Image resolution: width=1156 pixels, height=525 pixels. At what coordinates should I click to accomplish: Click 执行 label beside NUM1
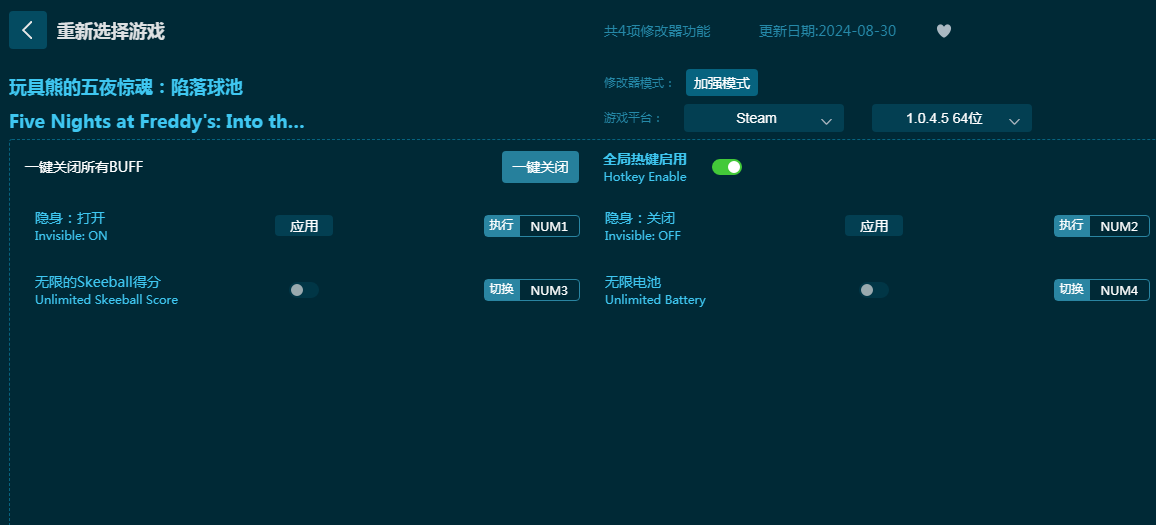502,226
